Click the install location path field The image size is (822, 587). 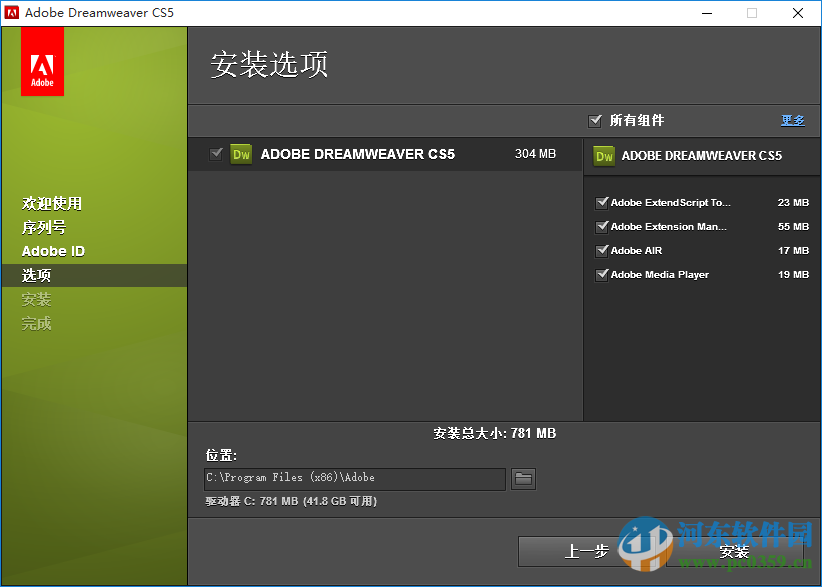(x=355, y=479)
